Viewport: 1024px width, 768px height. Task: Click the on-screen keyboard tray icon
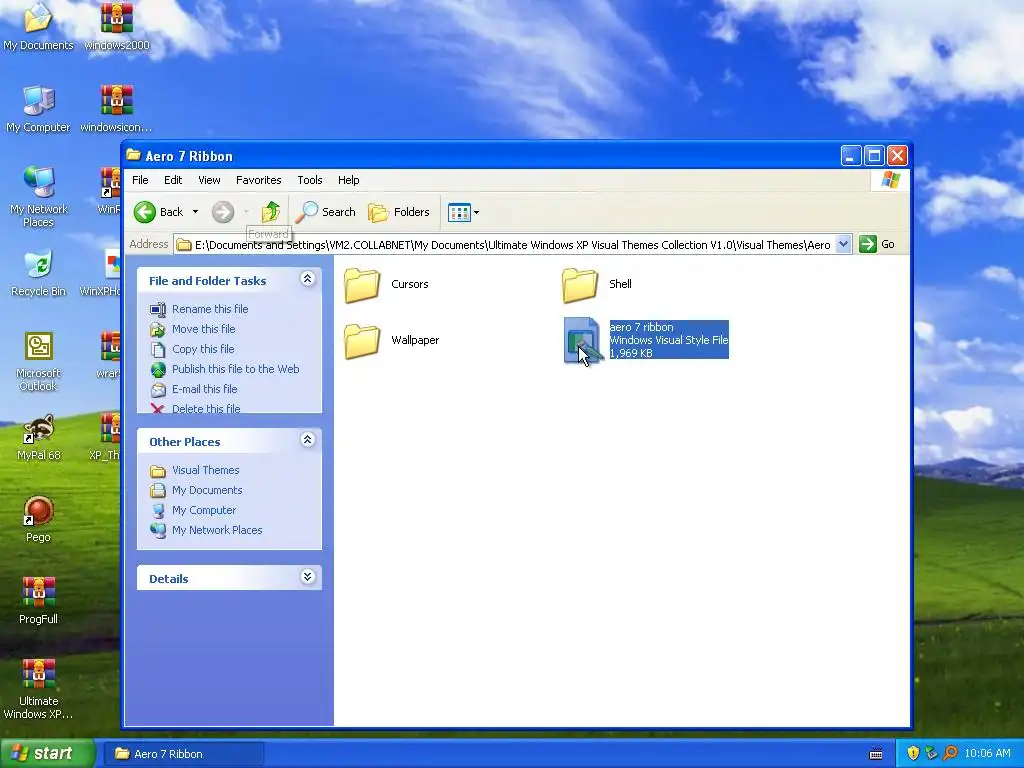[876, 754]
